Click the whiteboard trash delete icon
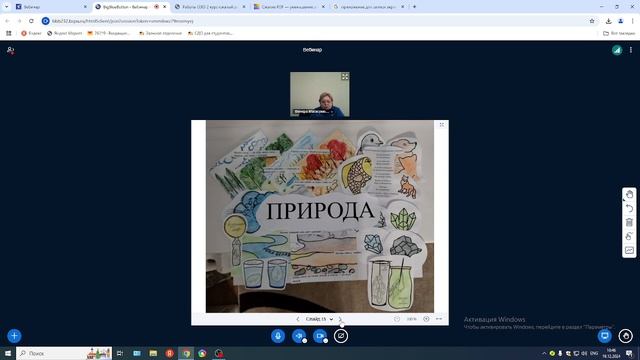Image resolution: width=640 pixels, height=360 pixels. [629, 222]
